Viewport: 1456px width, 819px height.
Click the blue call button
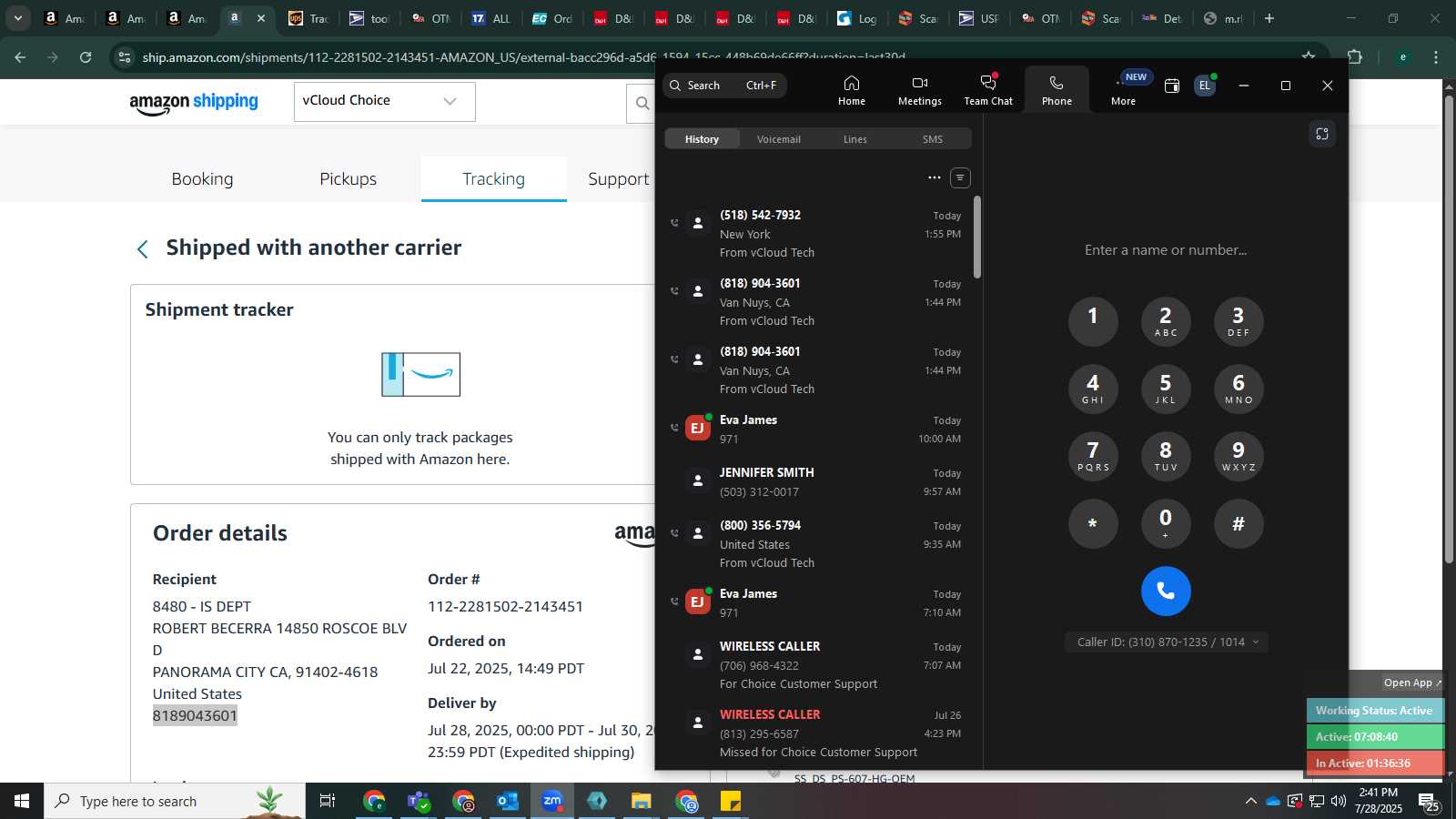(x=1166, y=591)
